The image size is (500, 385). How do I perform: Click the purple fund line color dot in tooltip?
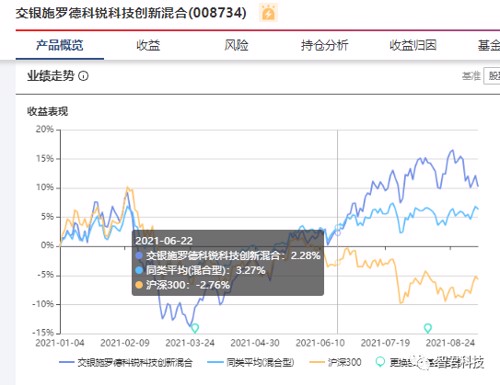[x=139, y=256]
